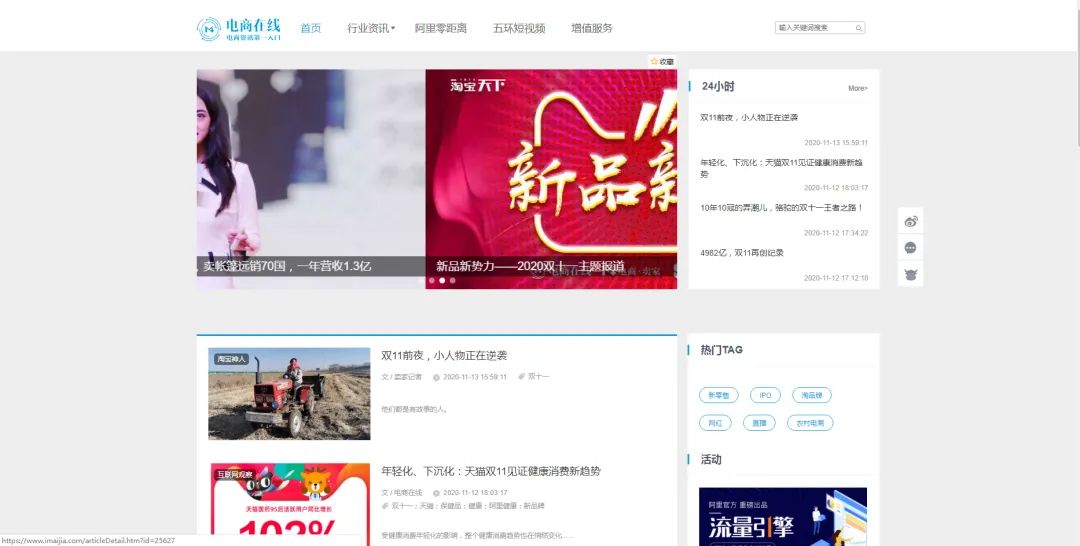Image resolution: width=1080 pixels, height=546 pixels.
Task: Select the 直播 hot tag
Action: point(759,423)
